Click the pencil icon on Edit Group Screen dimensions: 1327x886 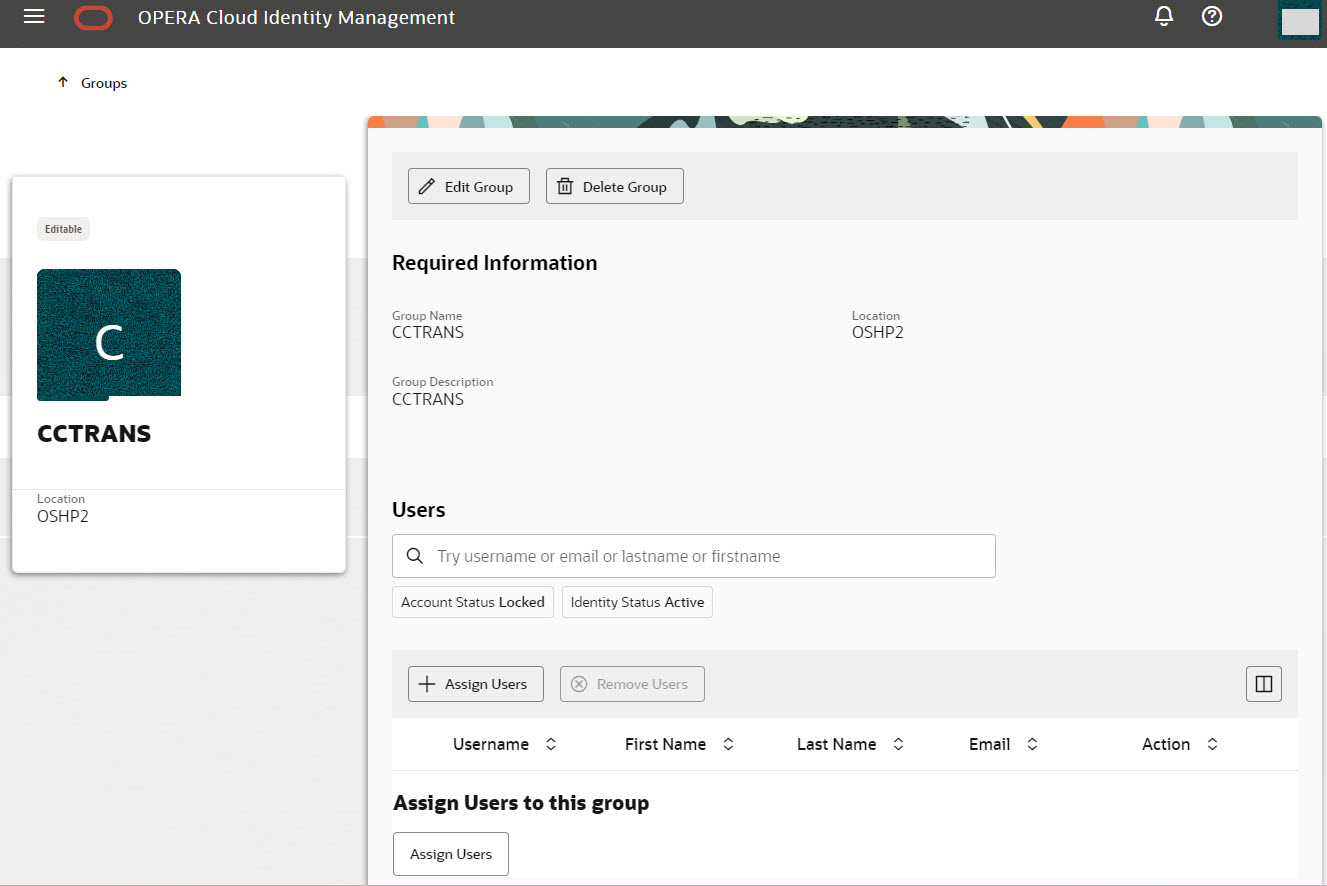coord(429,186)
